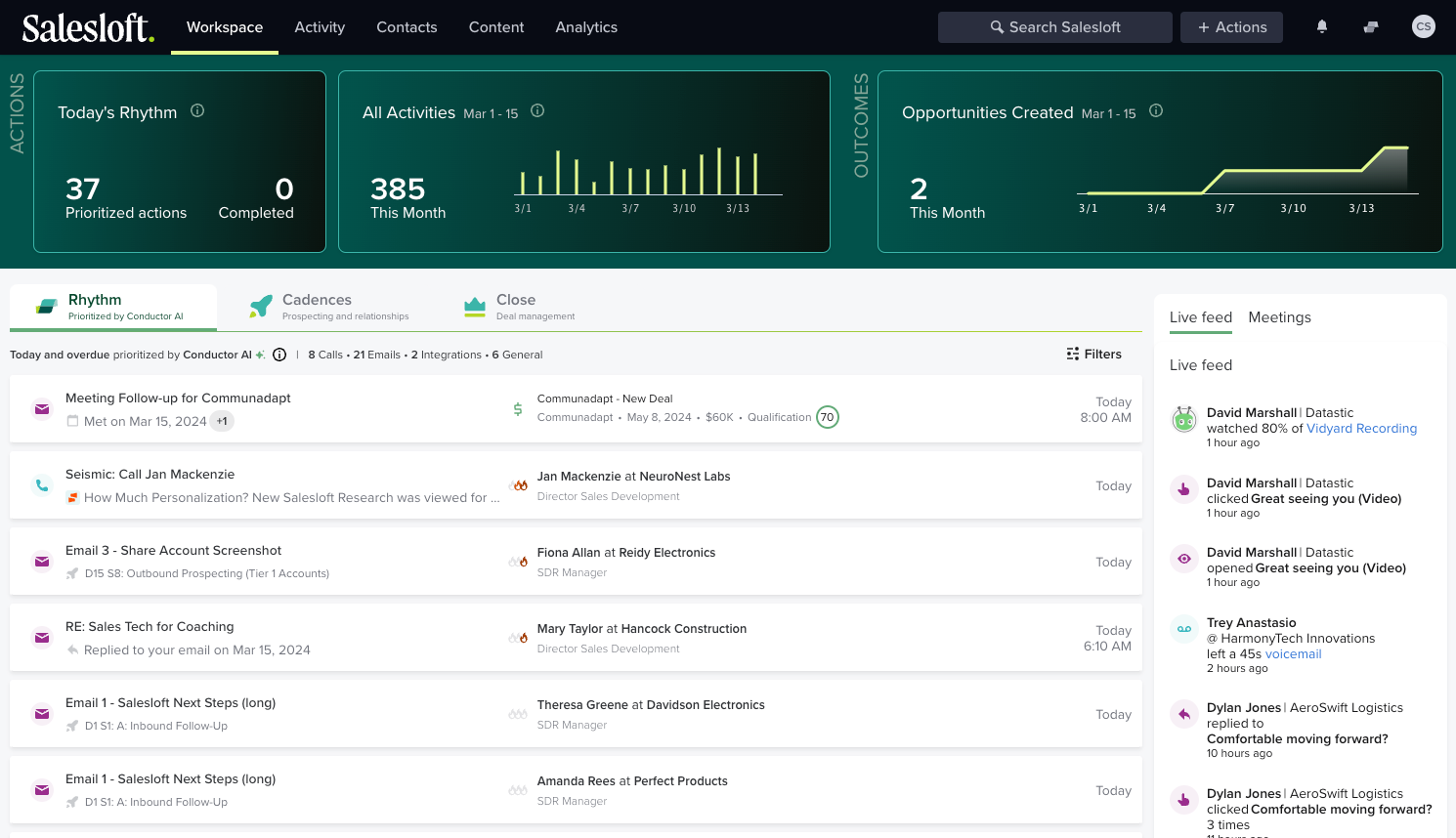
Task: Click '0 Completed' count
Action: tap(256, 198)
